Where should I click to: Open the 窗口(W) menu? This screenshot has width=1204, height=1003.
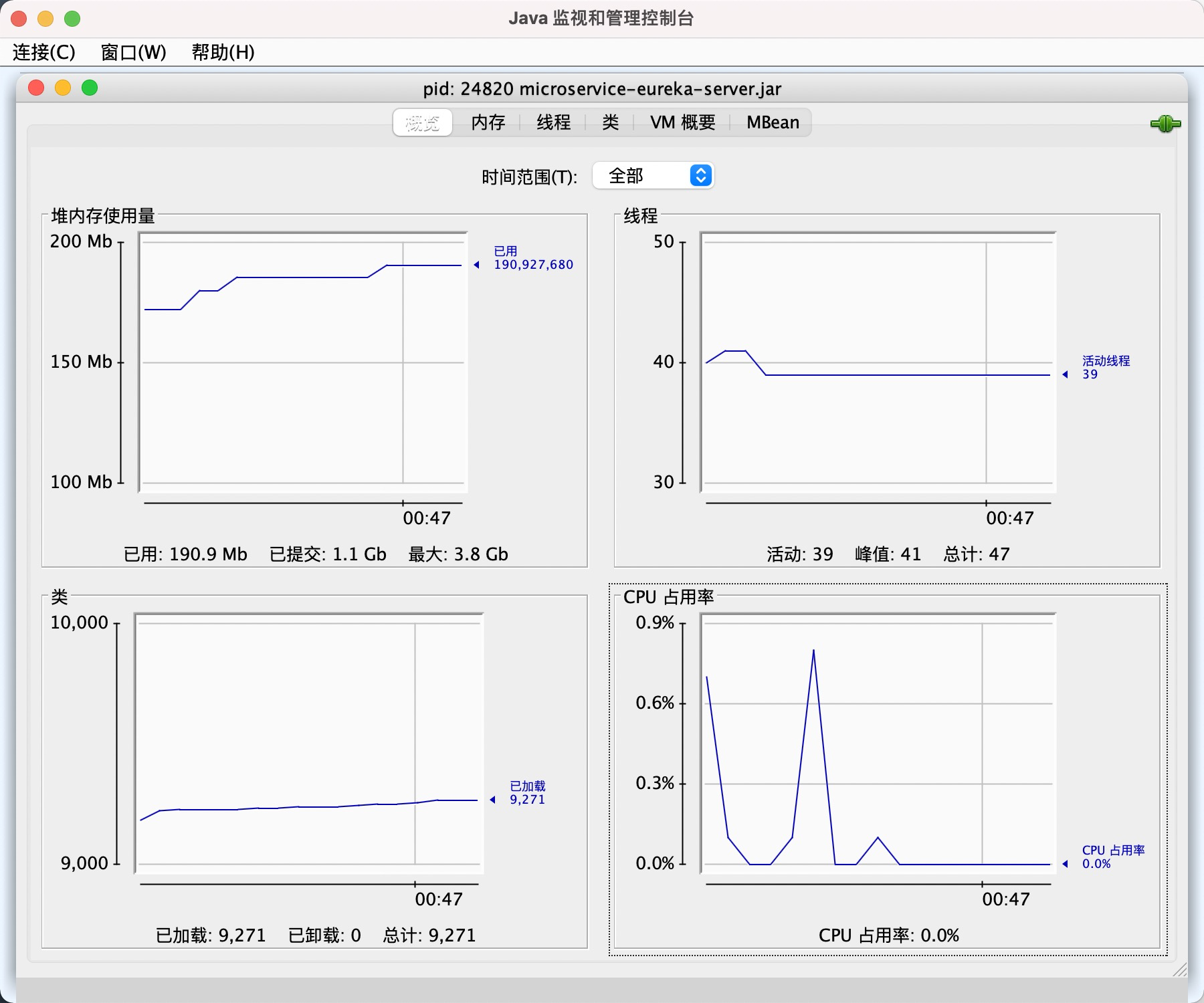133,52
